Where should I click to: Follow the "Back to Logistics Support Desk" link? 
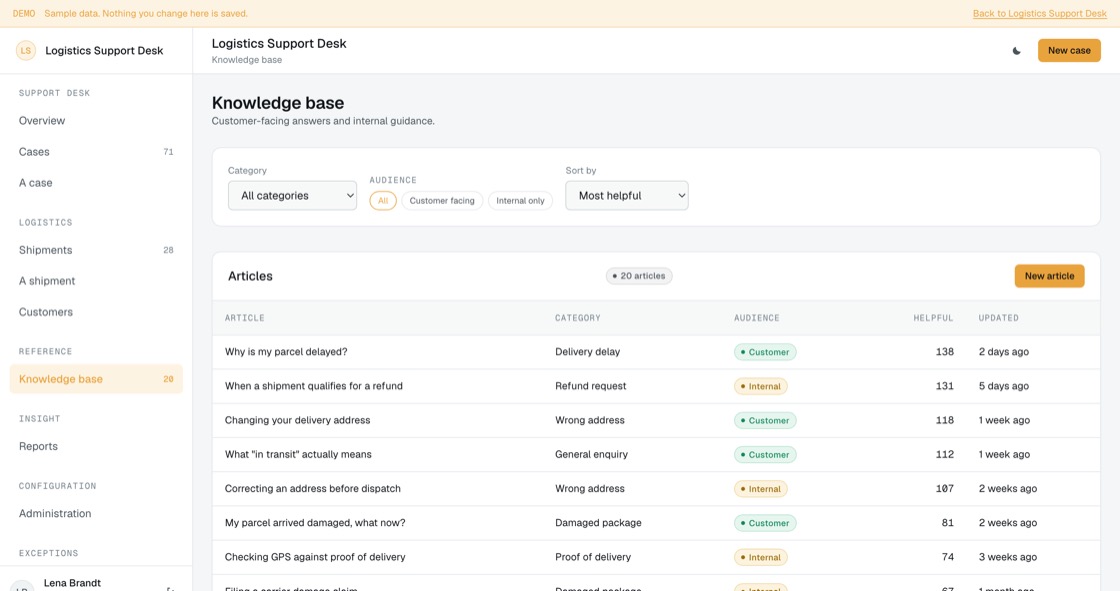click(x=1039, y=14)
